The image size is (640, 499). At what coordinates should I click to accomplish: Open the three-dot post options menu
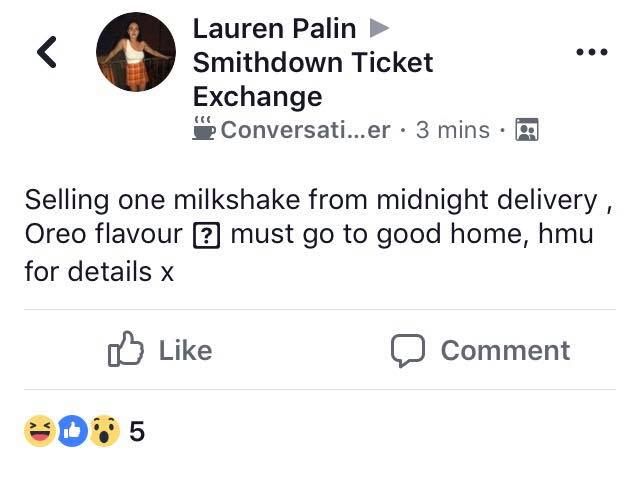click(591, 52)
